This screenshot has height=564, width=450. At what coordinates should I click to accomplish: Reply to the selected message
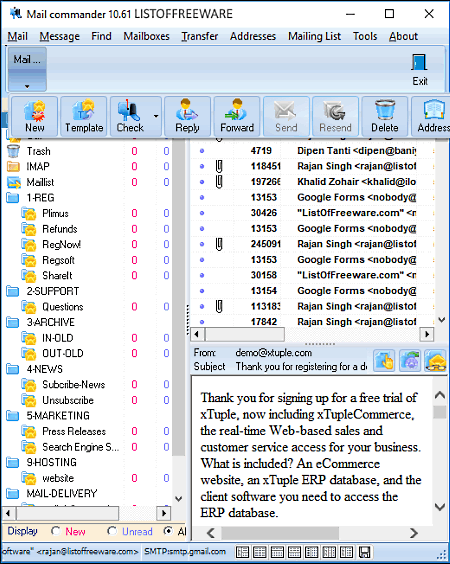point(187,116)
